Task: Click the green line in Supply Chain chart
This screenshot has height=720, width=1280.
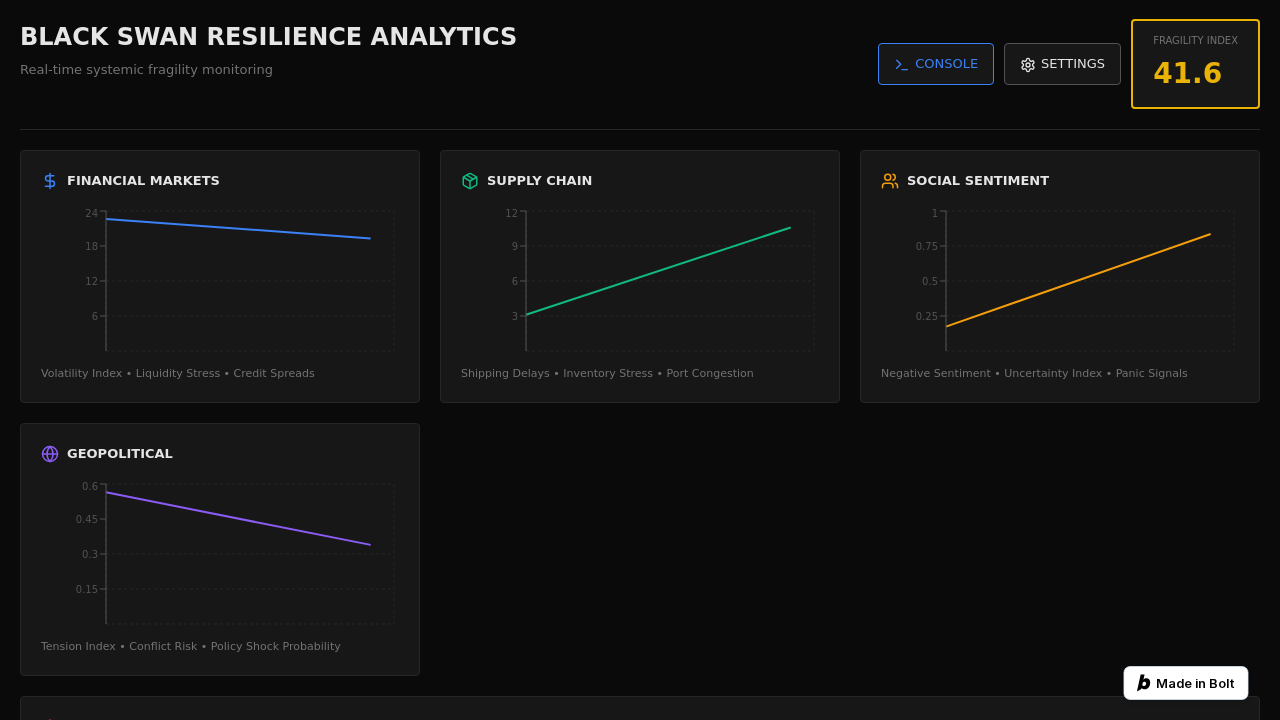Action: coord(658,272)
